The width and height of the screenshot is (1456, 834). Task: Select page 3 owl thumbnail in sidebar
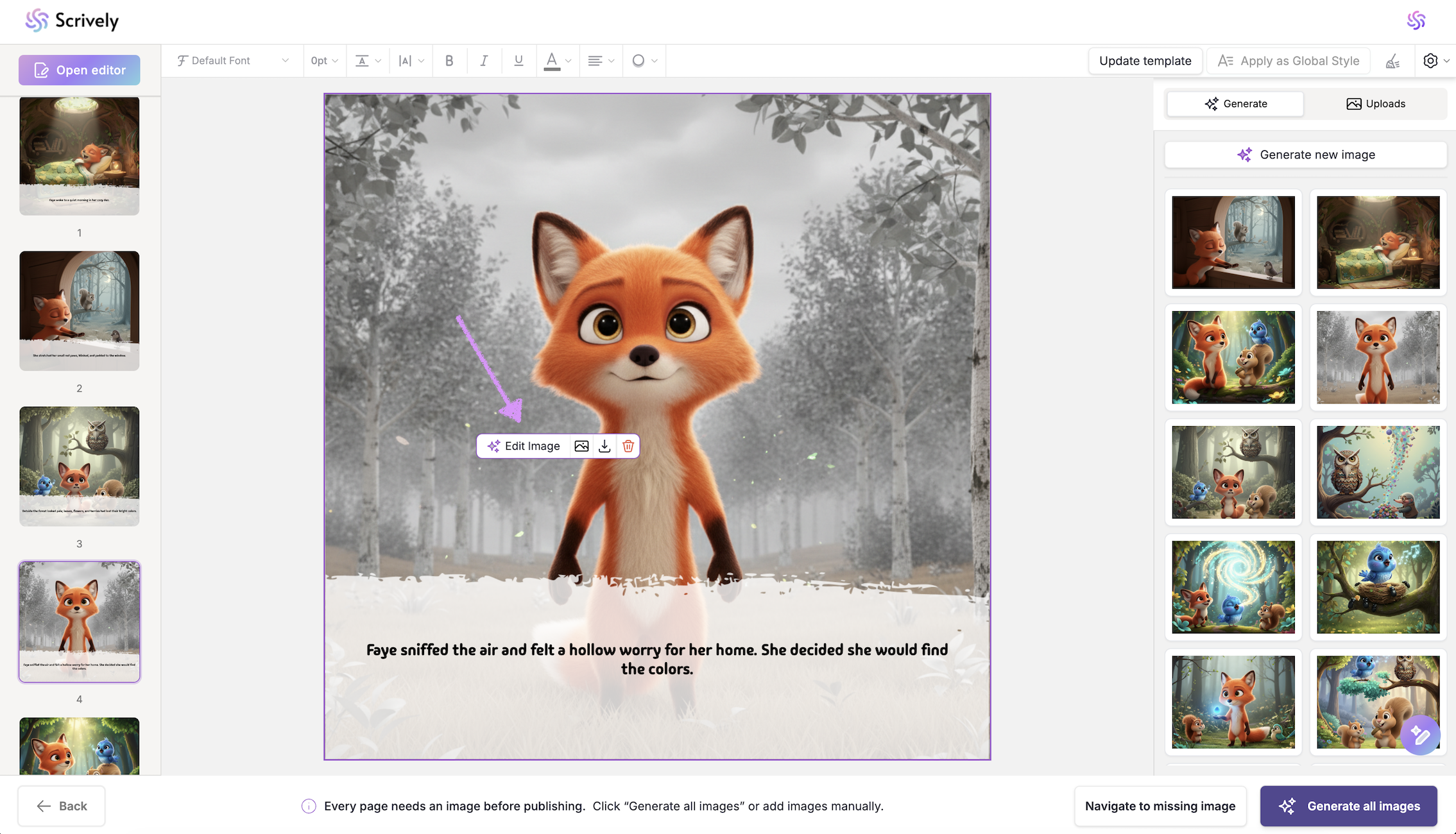(80, 466)
